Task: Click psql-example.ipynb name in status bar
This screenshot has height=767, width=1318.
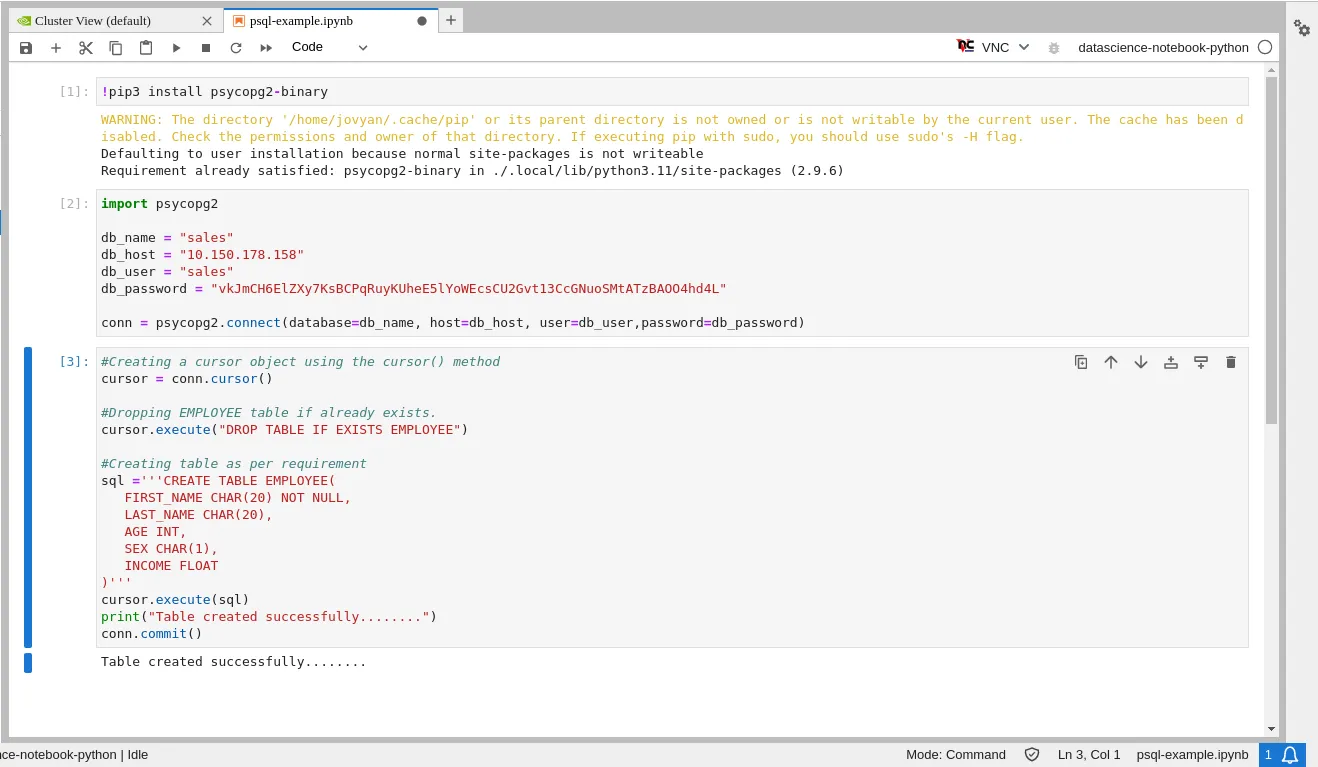Action: tap(1193, 755)
